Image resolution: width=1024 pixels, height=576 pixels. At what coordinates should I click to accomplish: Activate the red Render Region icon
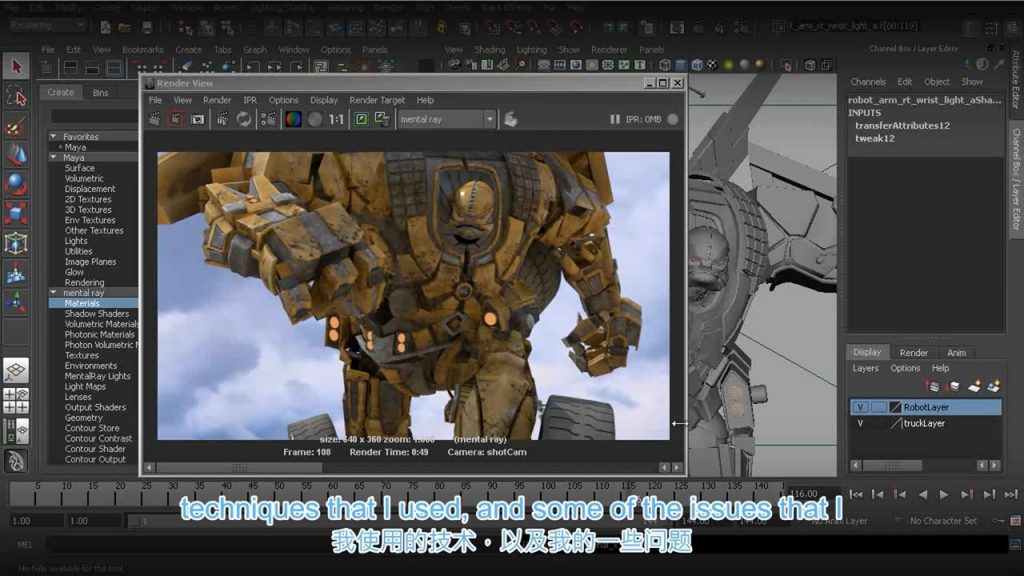pyautogui.click(x=176, y=119)
